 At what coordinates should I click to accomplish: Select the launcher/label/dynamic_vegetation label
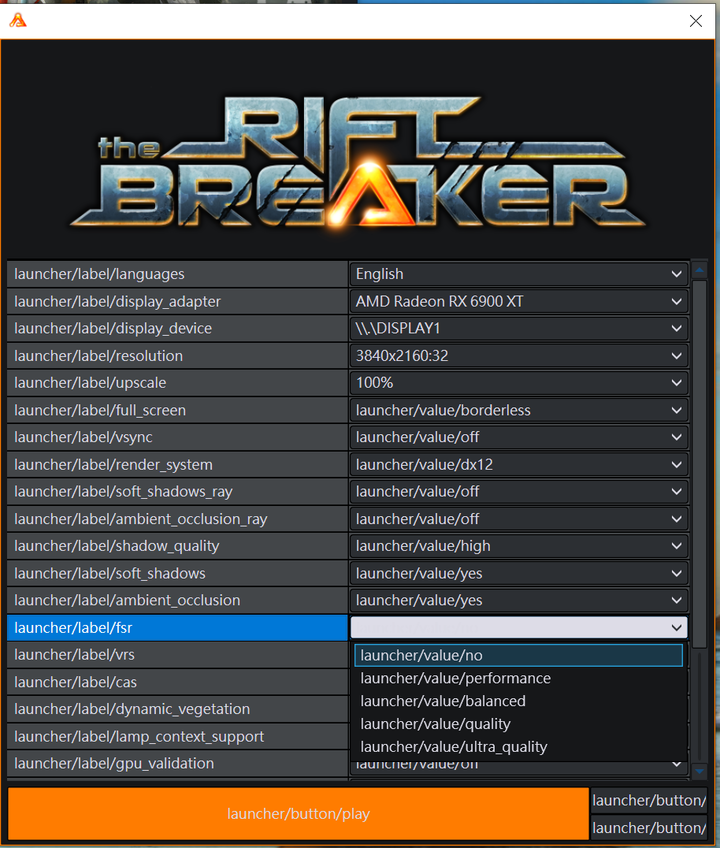point(177,709)
